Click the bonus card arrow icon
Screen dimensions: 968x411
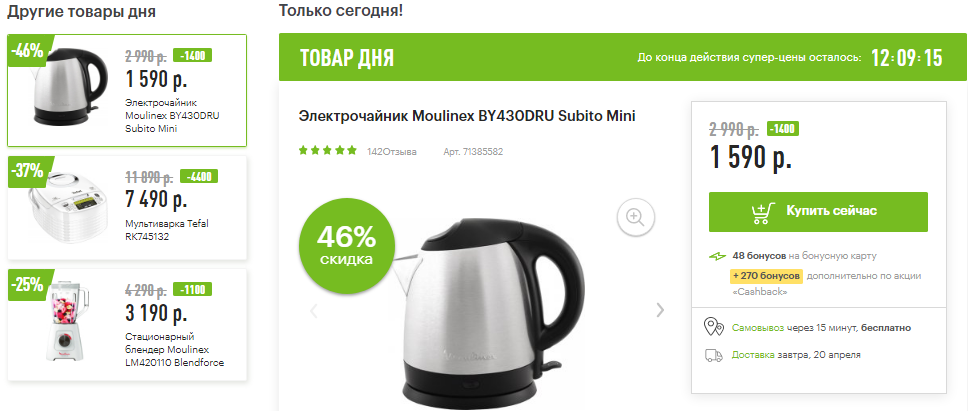tap(717, 255)
